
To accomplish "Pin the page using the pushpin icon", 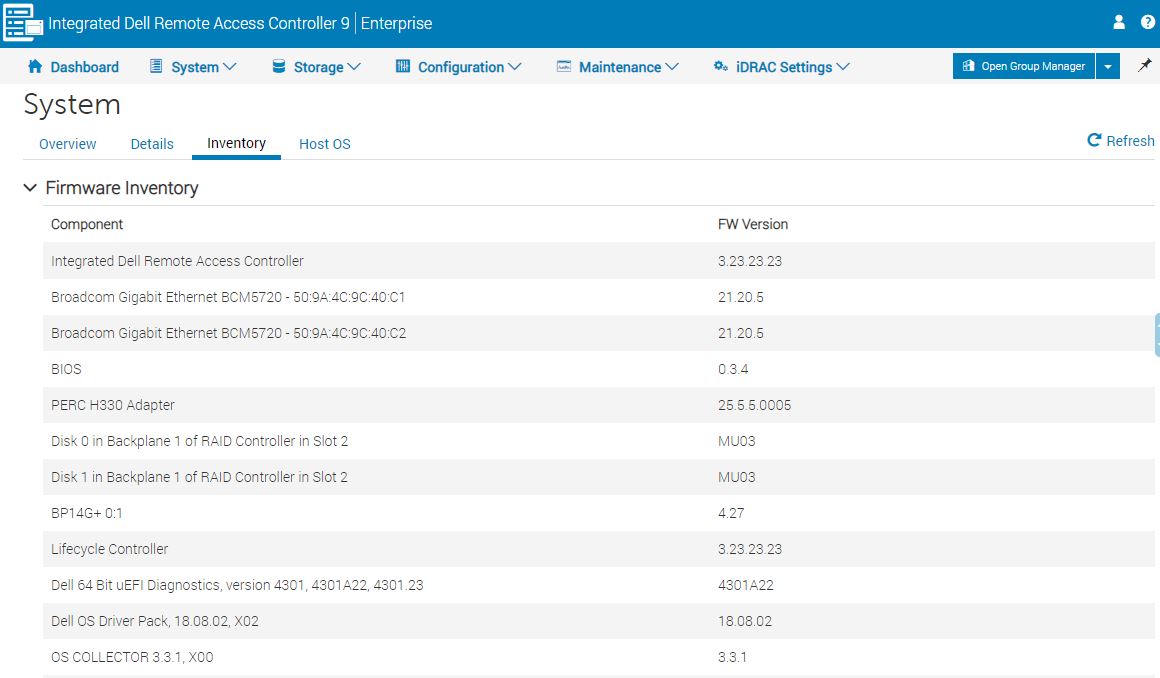I will tap(1144, 66).
